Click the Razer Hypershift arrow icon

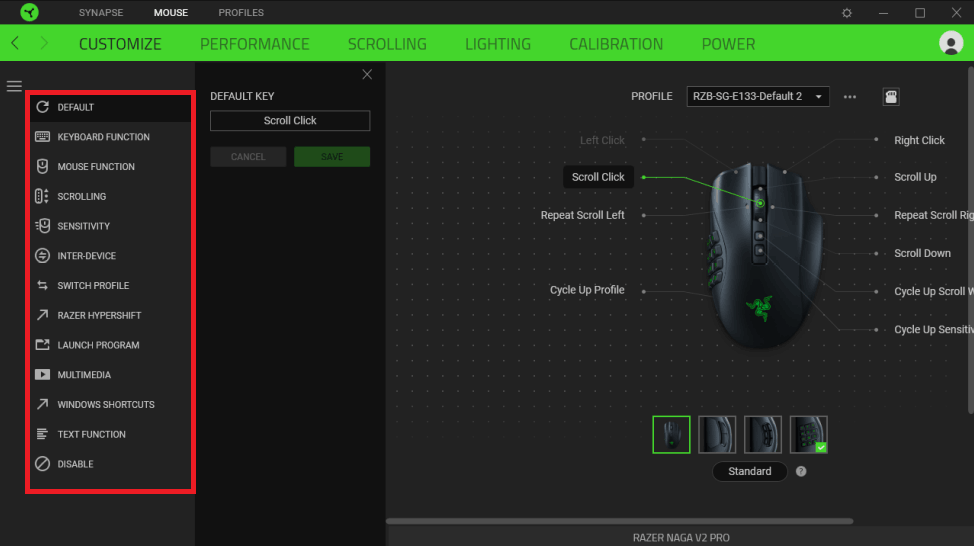point(42,315)
